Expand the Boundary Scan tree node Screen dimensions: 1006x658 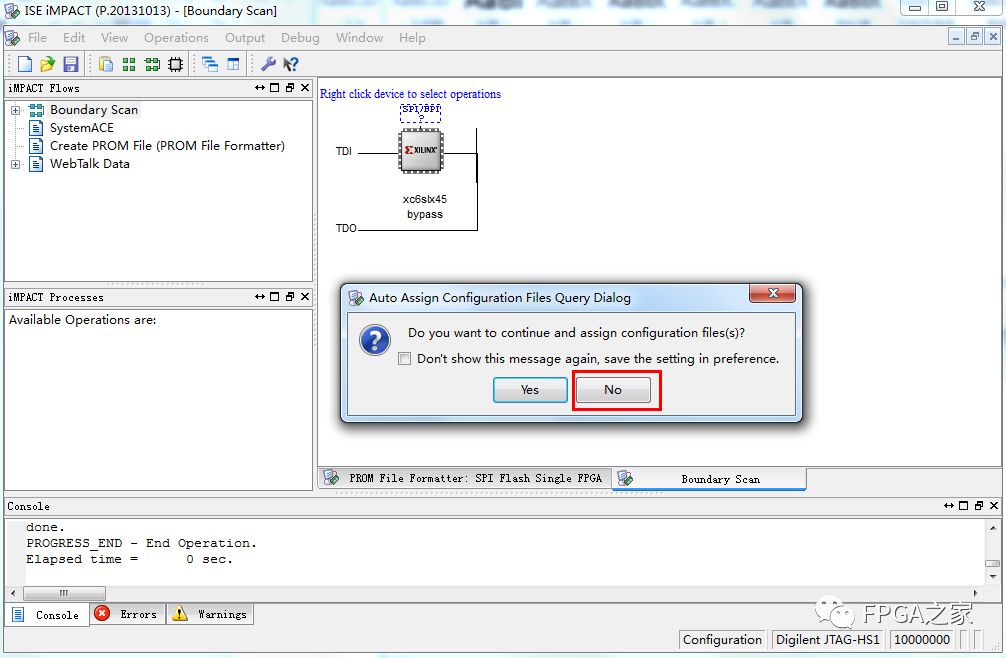[x=15, y=110]
